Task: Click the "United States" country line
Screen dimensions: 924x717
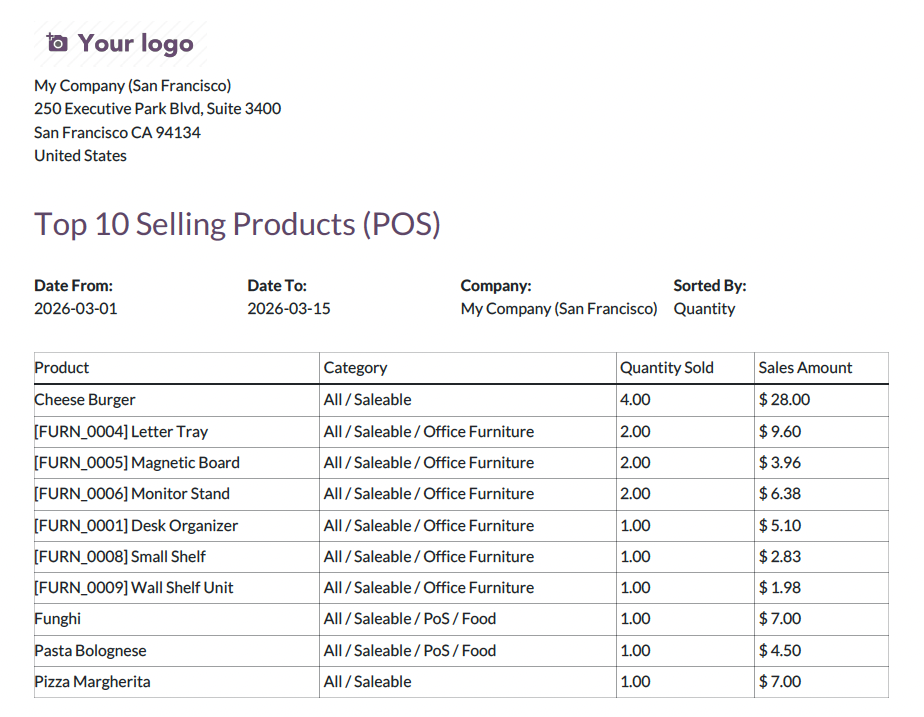Action: (x=80, y=156)
